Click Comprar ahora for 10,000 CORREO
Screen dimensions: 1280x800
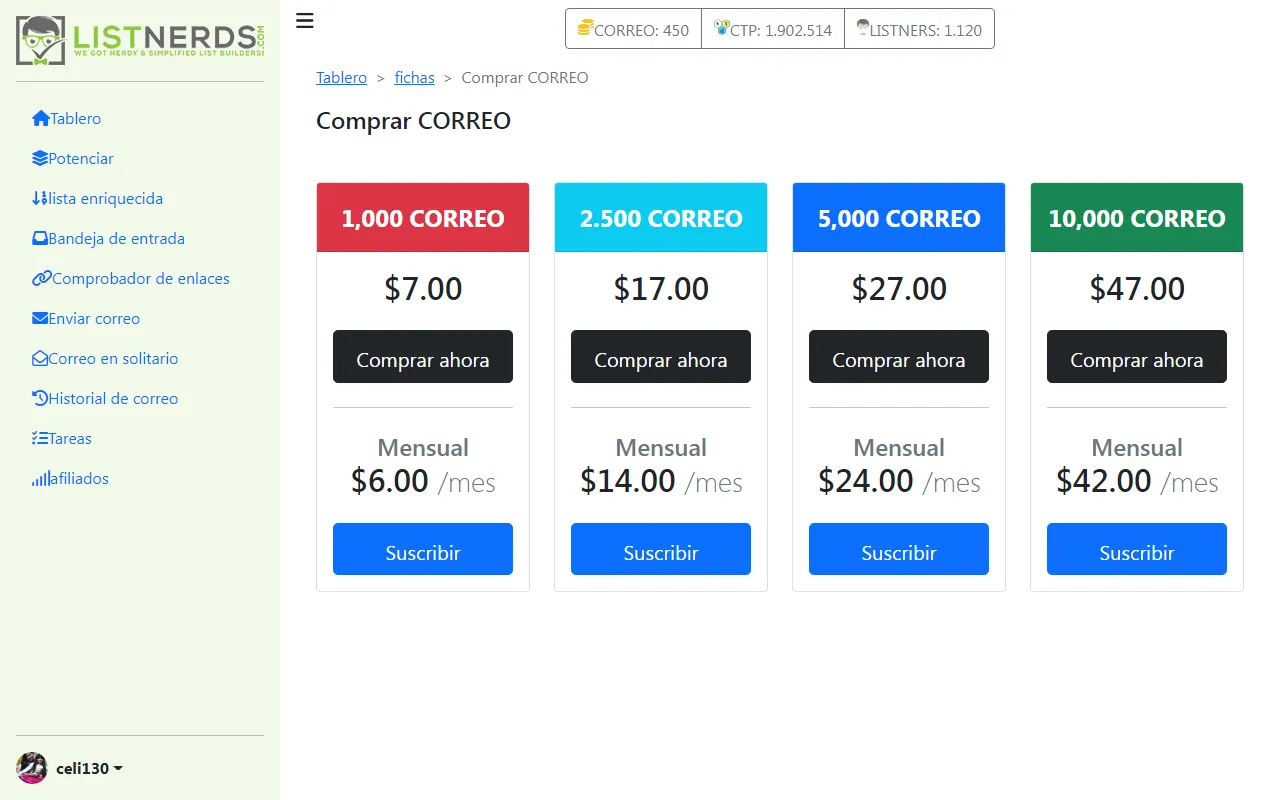pyautogui.click(x=1137, y=357)
